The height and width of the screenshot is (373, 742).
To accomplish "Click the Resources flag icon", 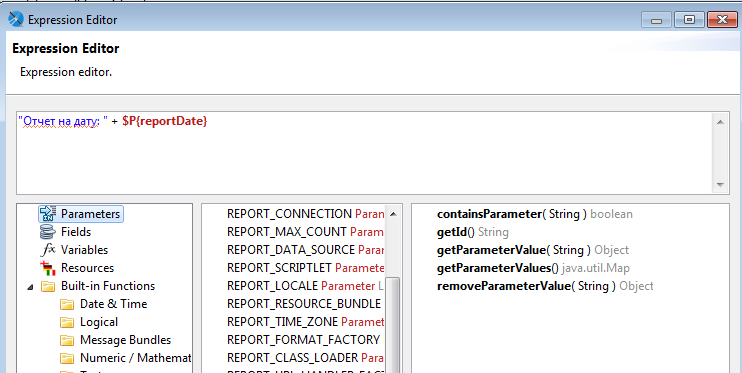I will point(48,268).
